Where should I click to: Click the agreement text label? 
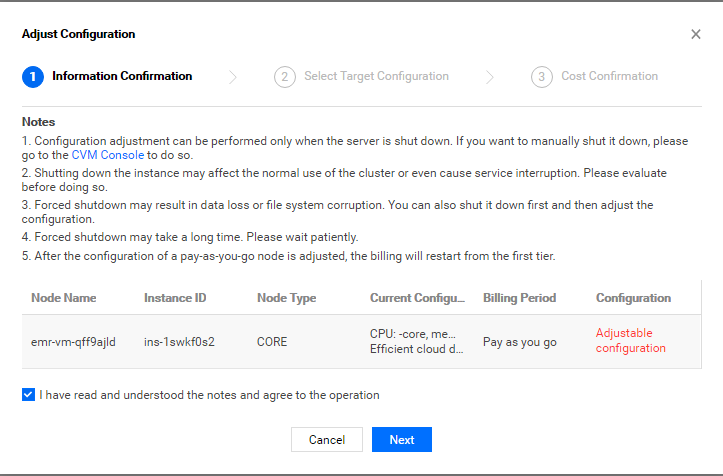(x=209, y=395)
